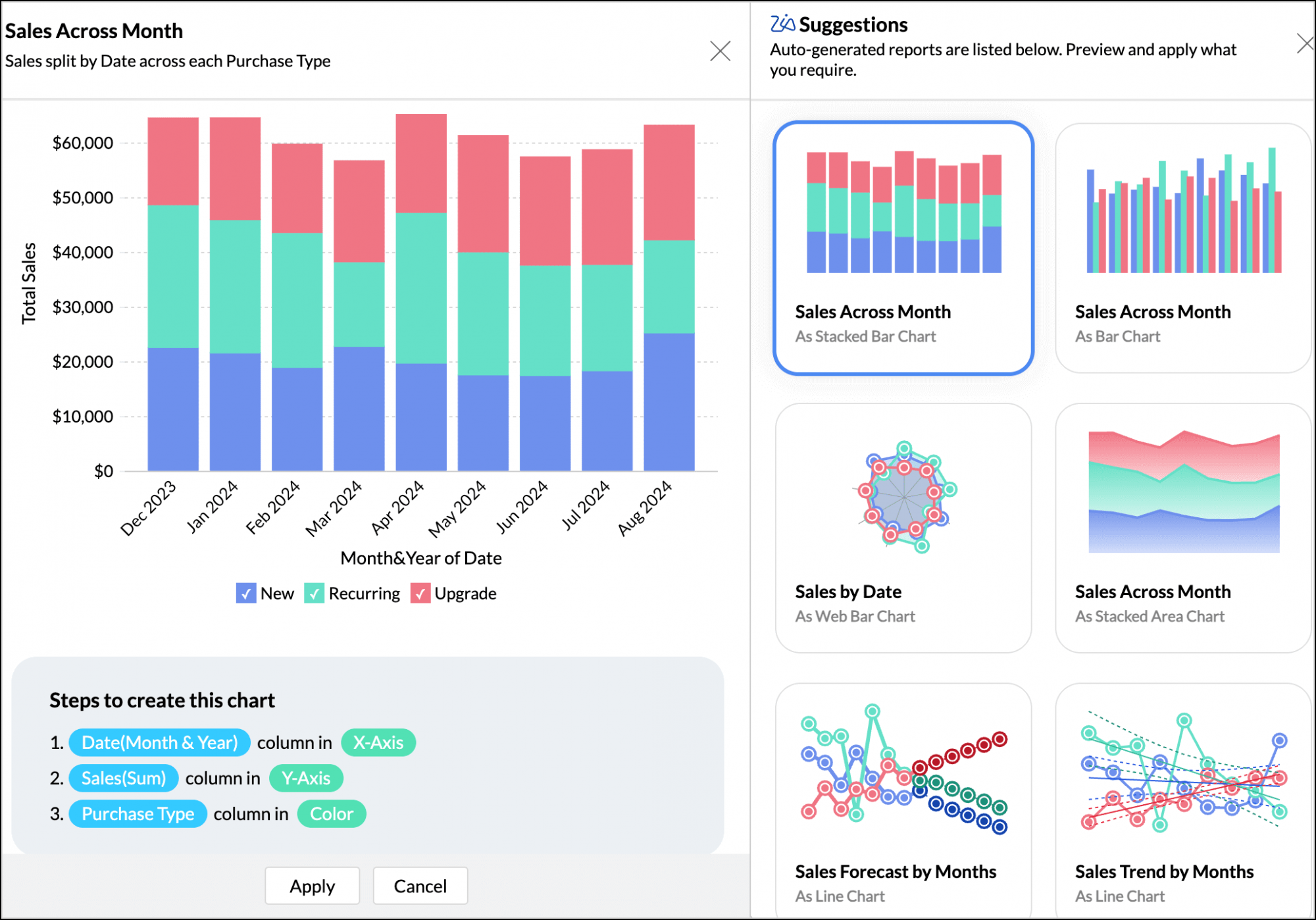Click the green Color badge
The image size is (1316, 920).
coord(332,813)
